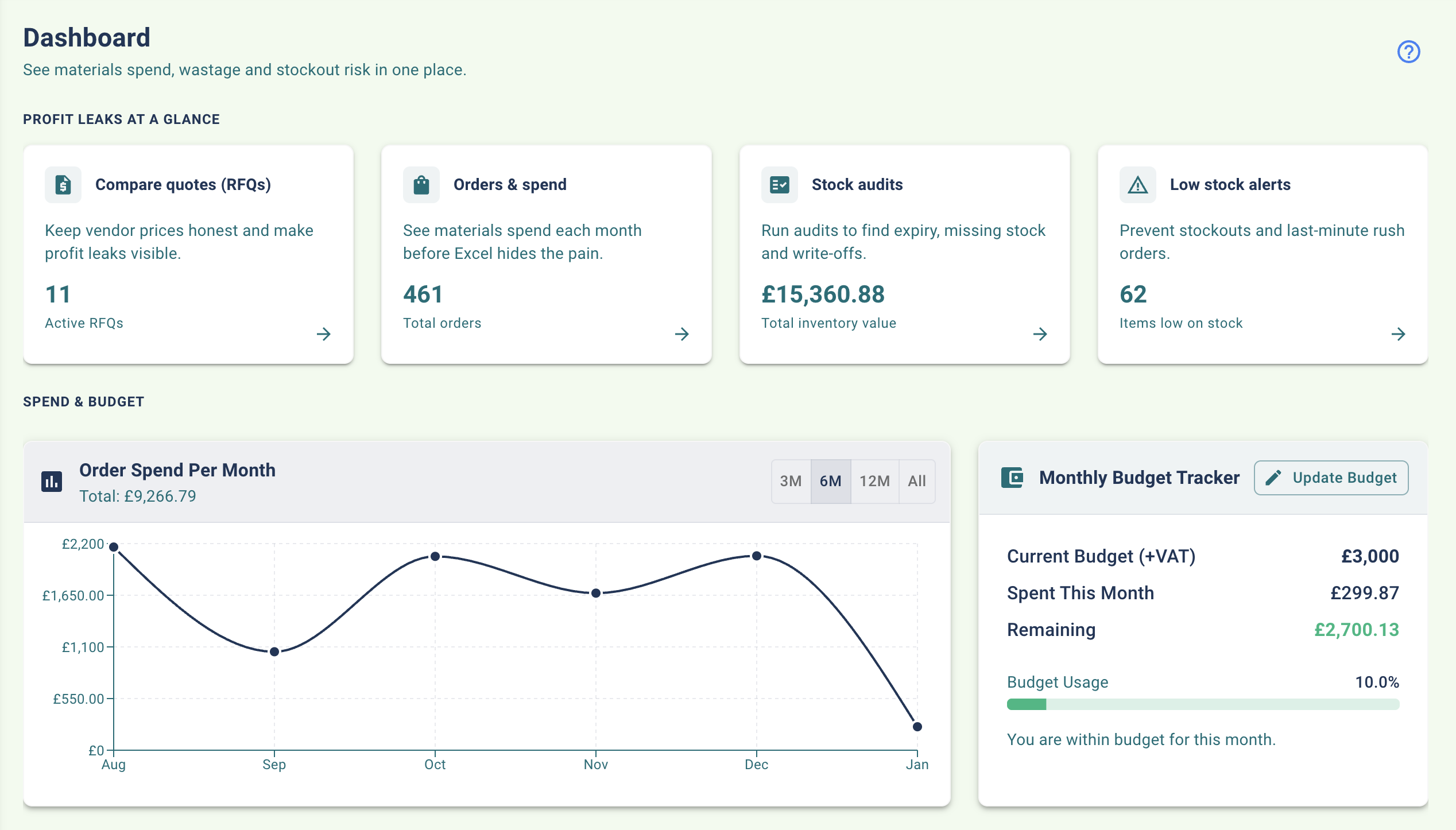The height and width of the screenshot is (830, 1456).
Task: Switch the spend chart to 12M view
Action: point(874,481)
